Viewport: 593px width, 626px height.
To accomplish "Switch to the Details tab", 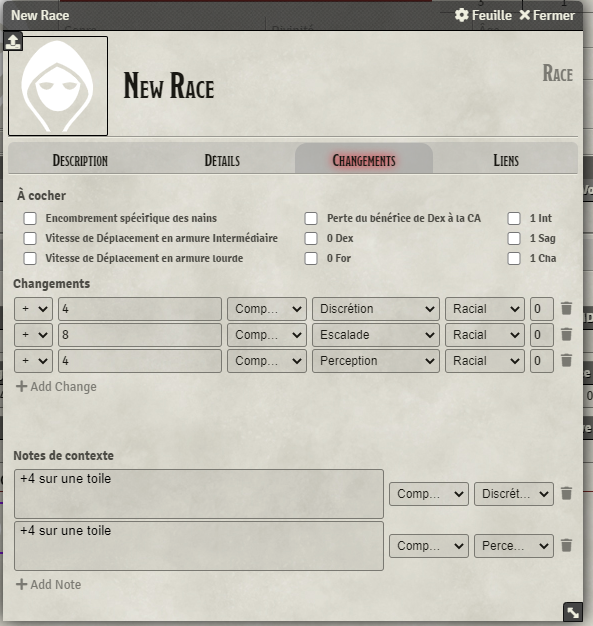I will (222, 160).
